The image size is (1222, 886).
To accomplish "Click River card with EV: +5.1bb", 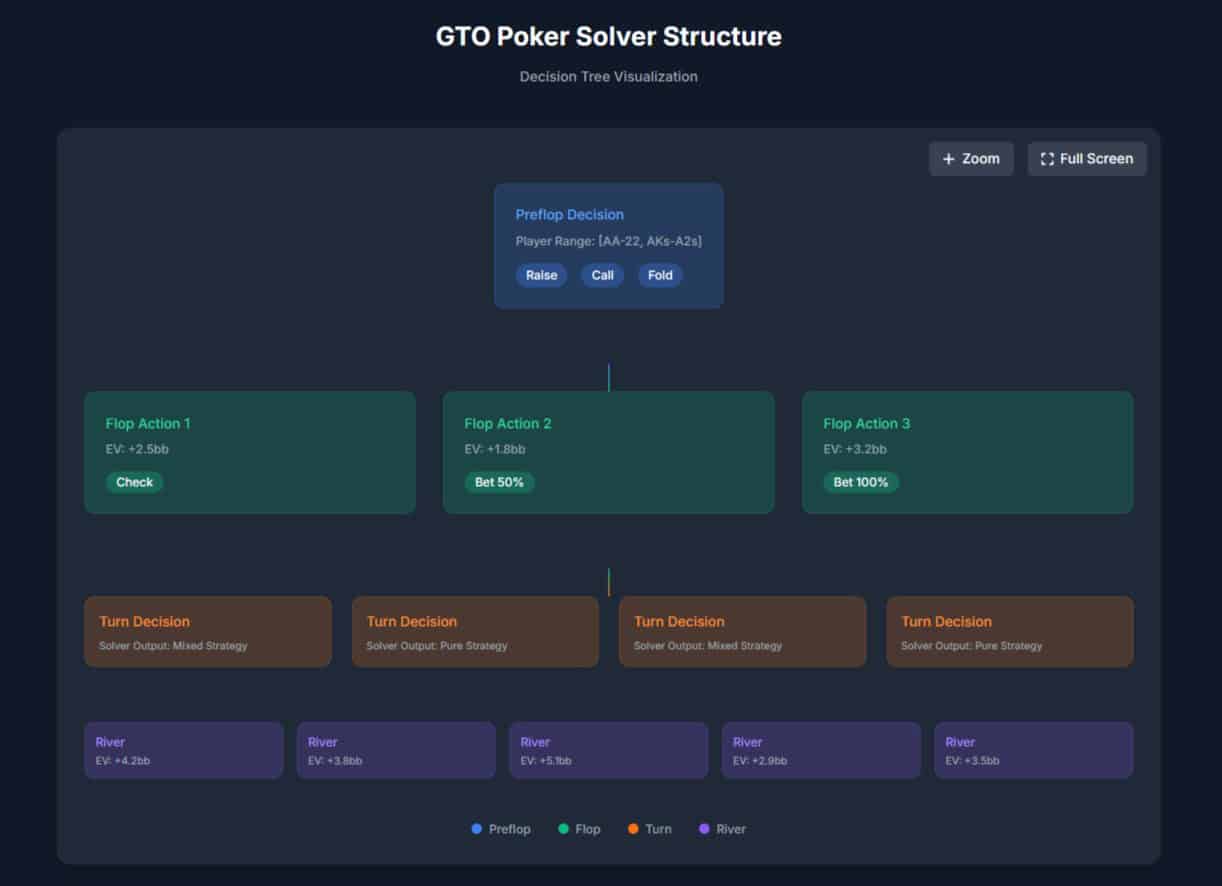I will point(609,750).
